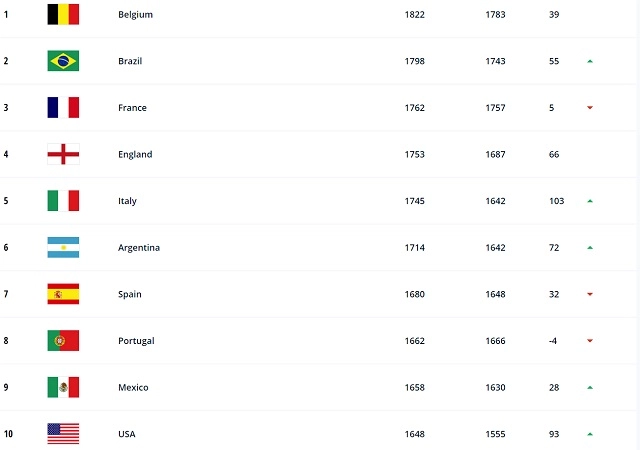Click Portugal's -4 points change value
The image size is (640, 450).
click(554, 341)
